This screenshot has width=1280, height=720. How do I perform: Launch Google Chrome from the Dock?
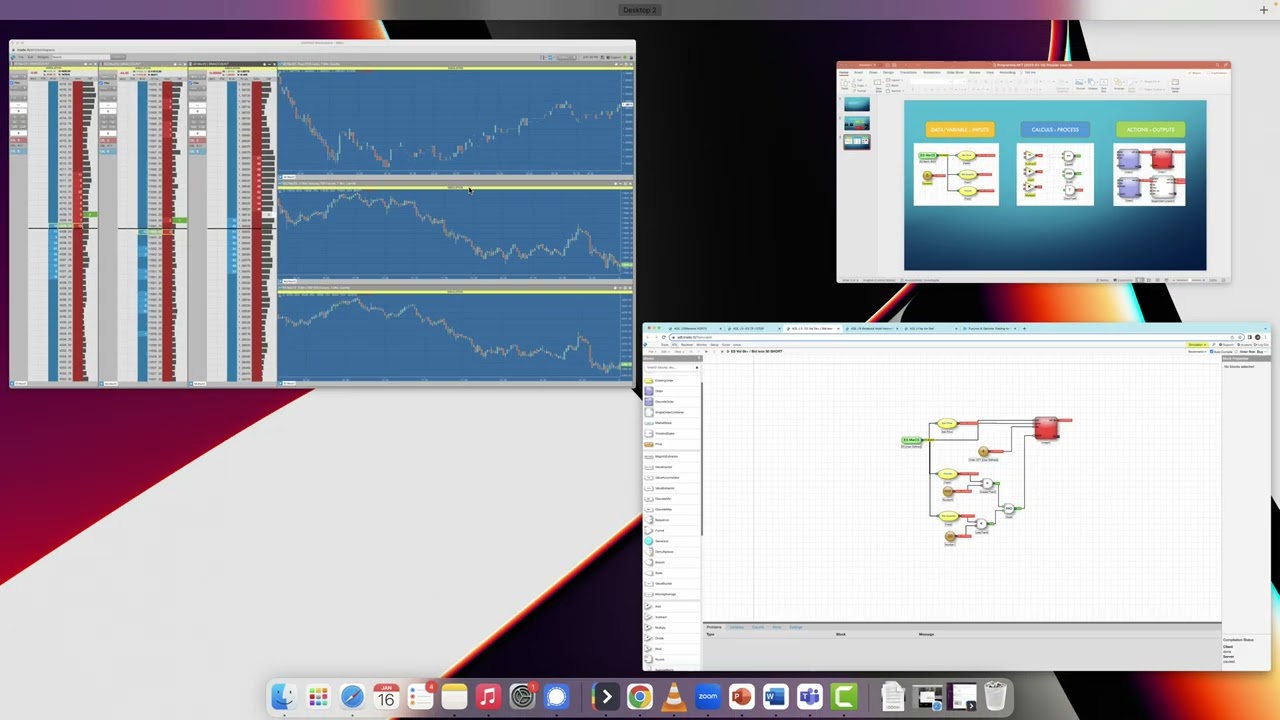pos(639,696)
